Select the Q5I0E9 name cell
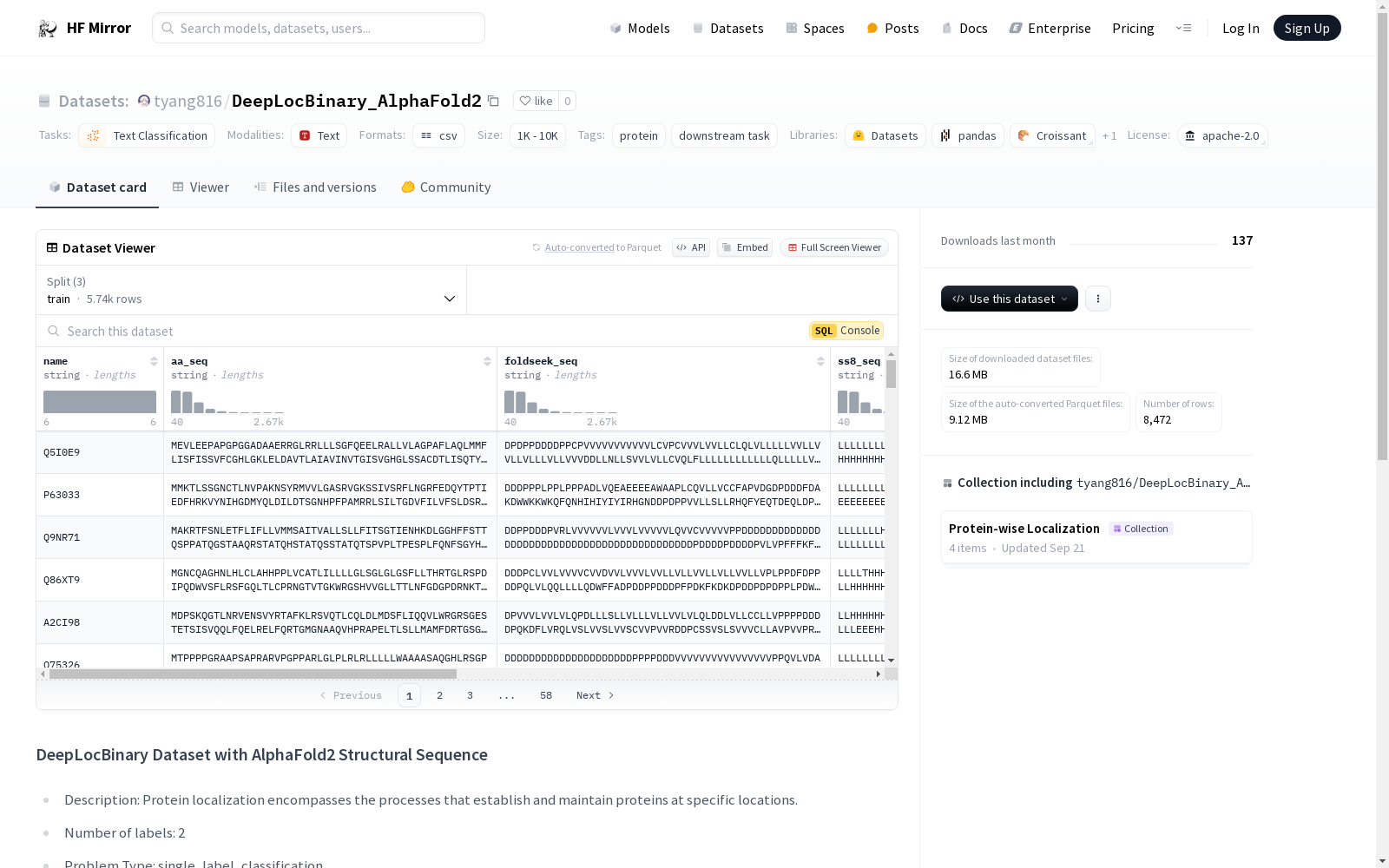 [100, 452]
